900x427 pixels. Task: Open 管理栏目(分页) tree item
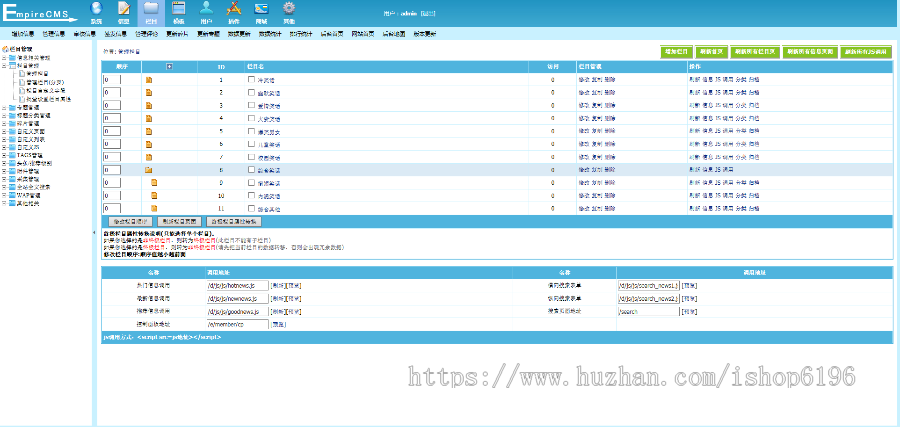tap(45, 82)
